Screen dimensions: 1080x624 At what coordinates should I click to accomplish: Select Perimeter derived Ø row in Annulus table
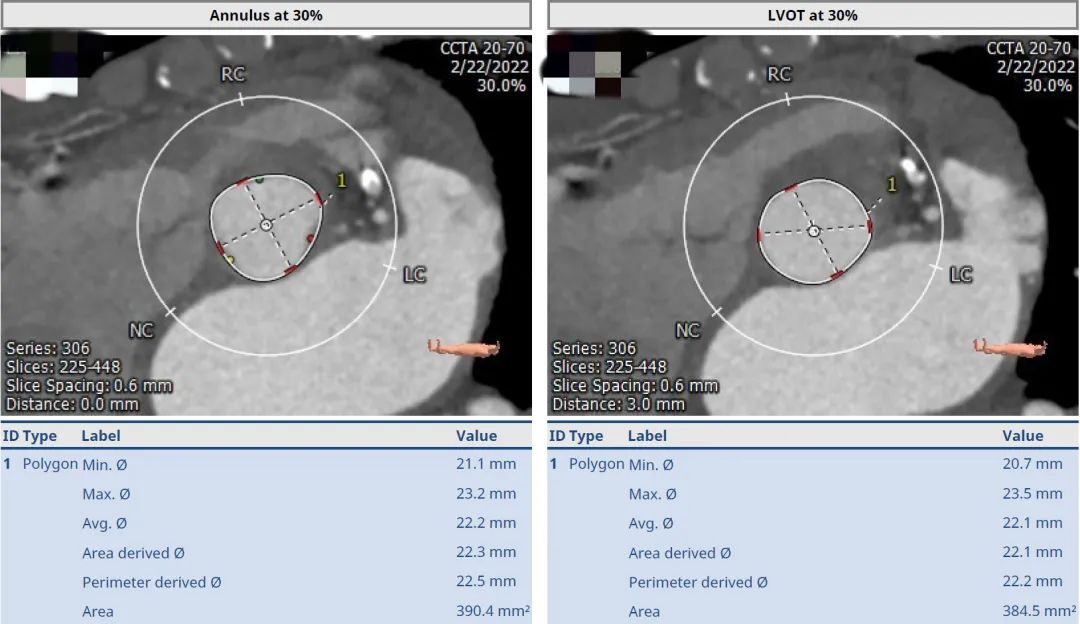coord(266,582)
